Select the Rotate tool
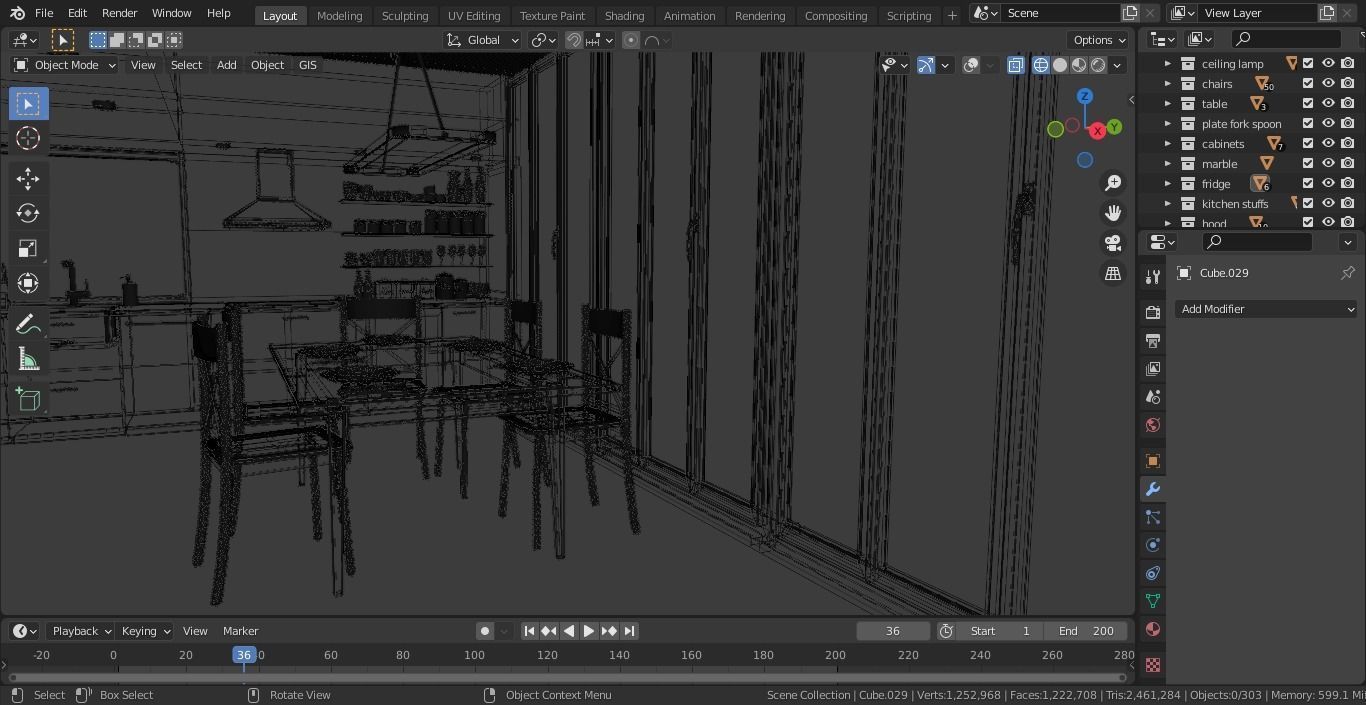Screen dimensions: 1366x705 (x=28, y=213)
